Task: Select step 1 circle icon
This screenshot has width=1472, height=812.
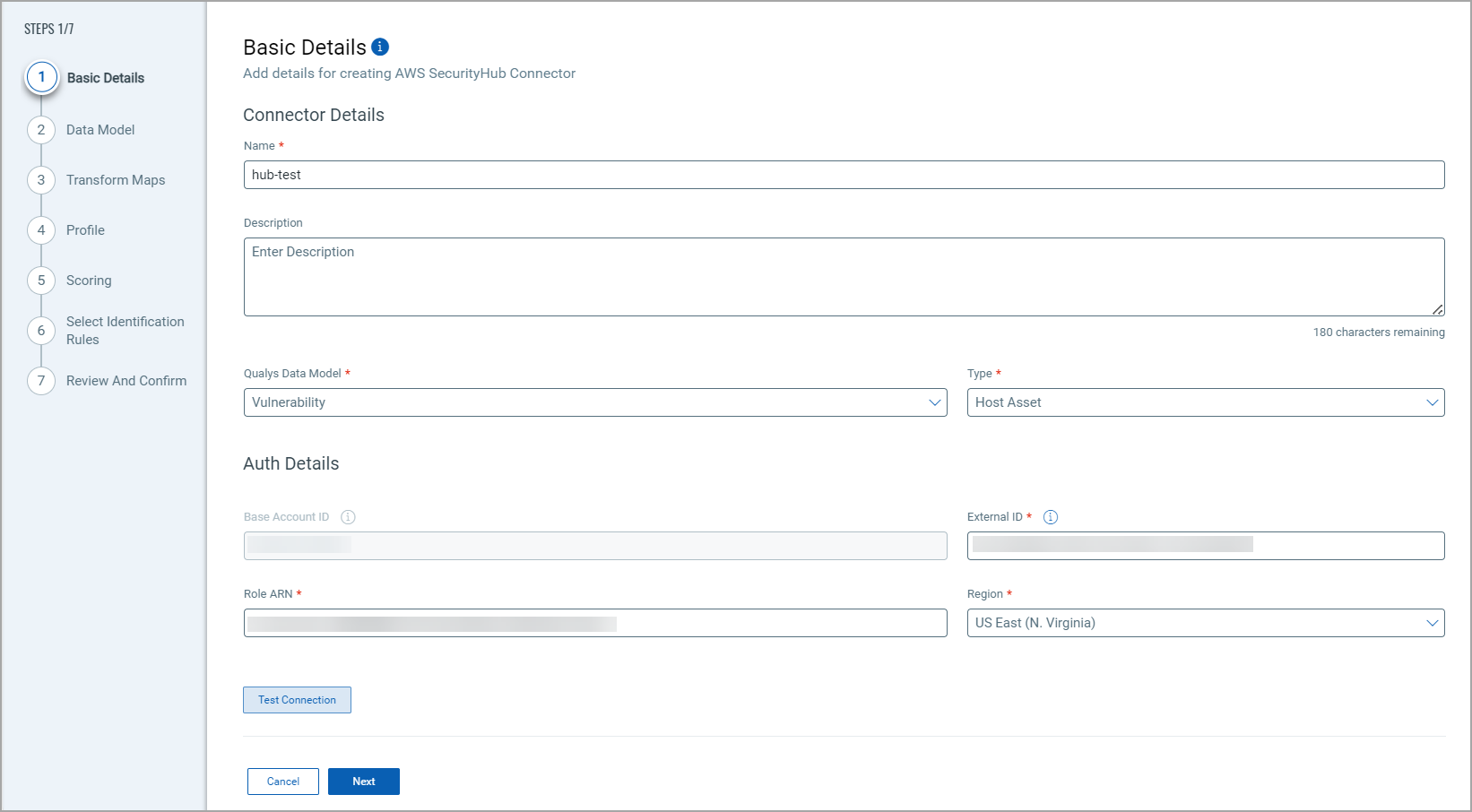Action: click(41, 78)
